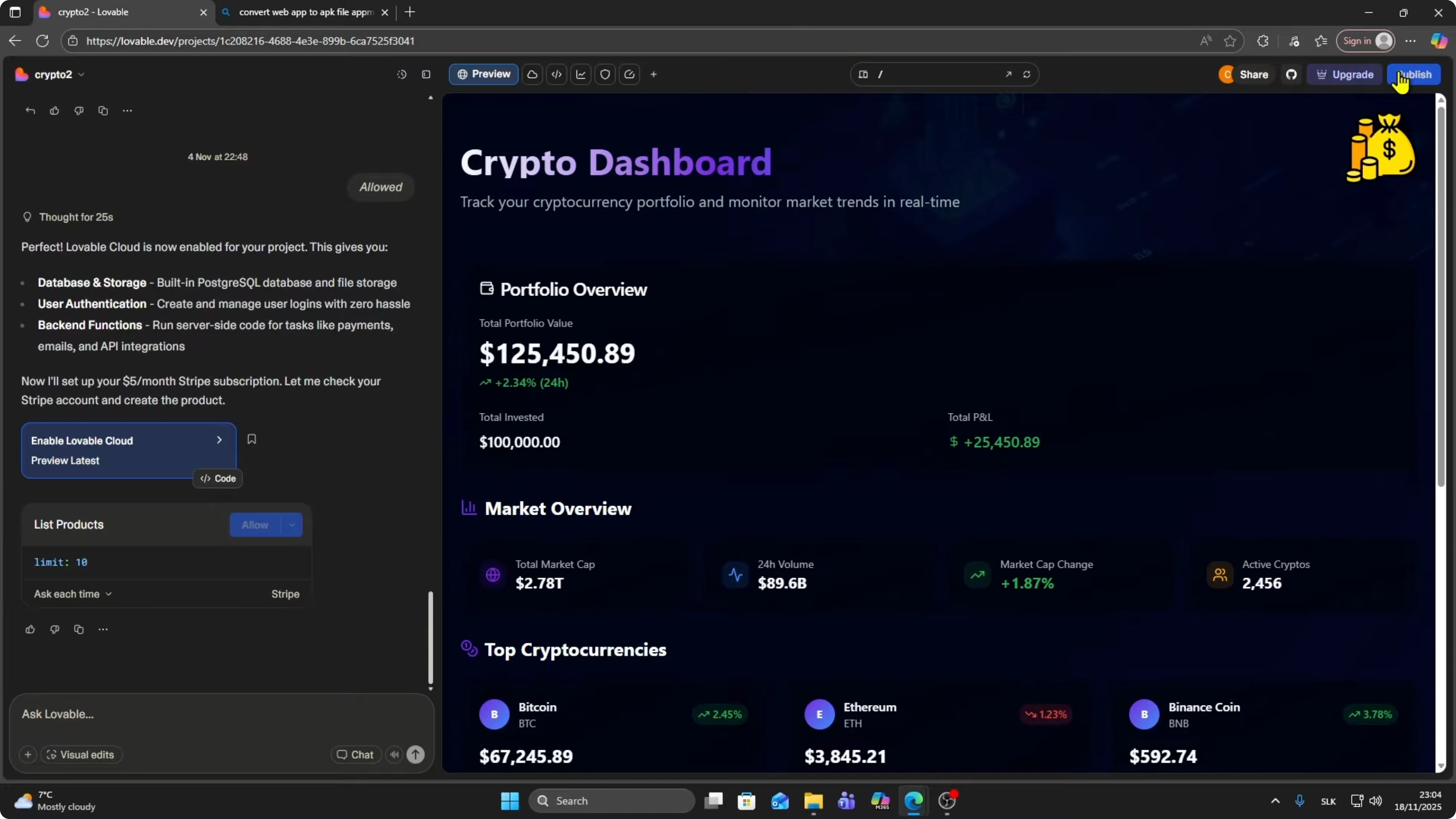This screenshot has height=819, width=1456.
Task: Open the GitHub integration icon
Action: coord(1291,74)
